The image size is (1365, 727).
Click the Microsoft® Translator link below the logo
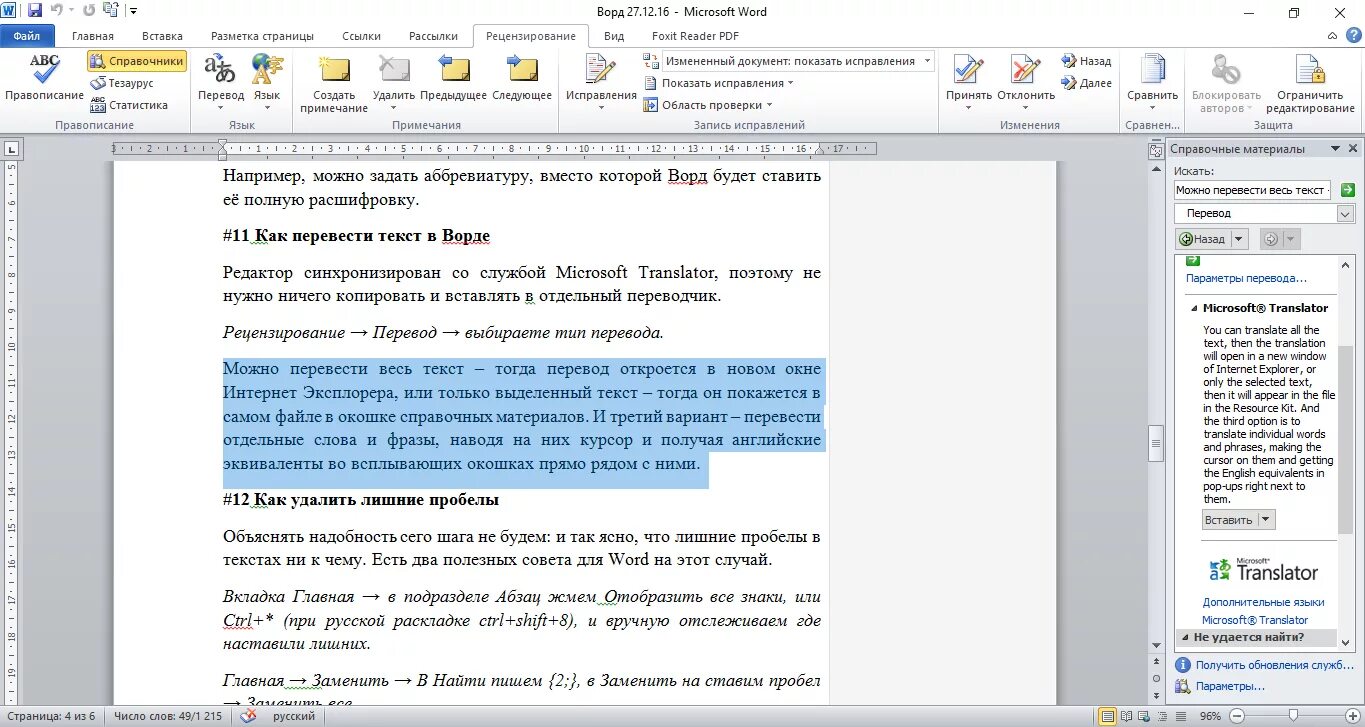click(1255, 620)
